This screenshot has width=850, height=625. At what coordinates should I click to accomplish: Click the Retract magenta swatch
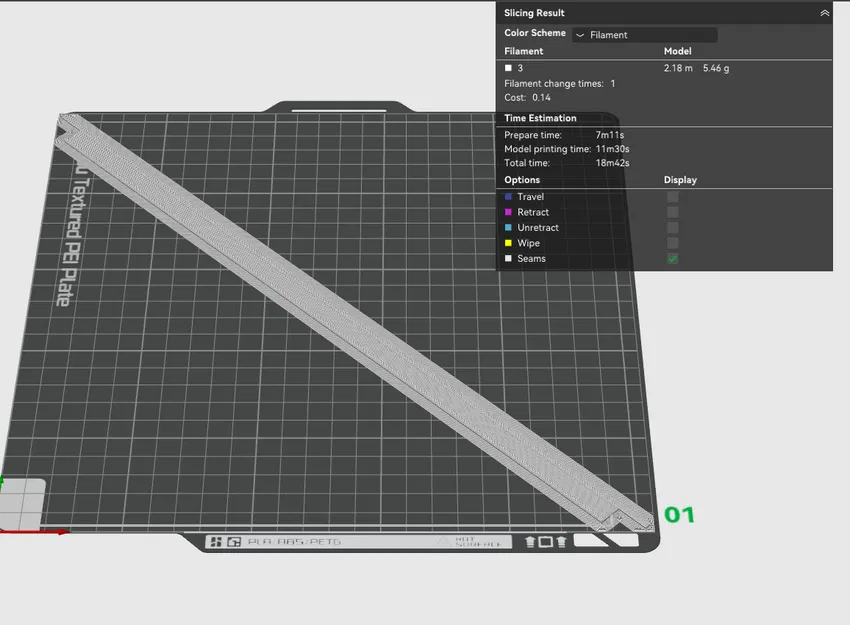click(x=508, y=212)
